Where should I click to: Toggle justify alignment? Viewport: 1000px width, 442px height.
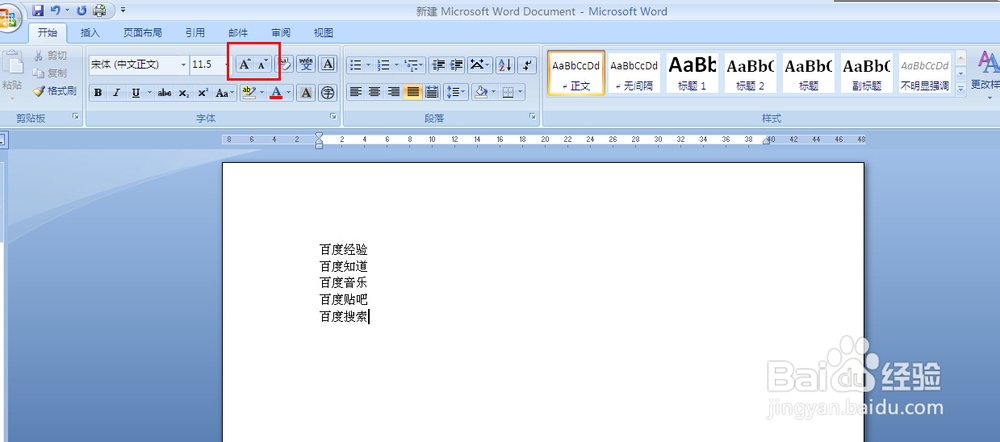pyautogui.click(x=413, y=92)
